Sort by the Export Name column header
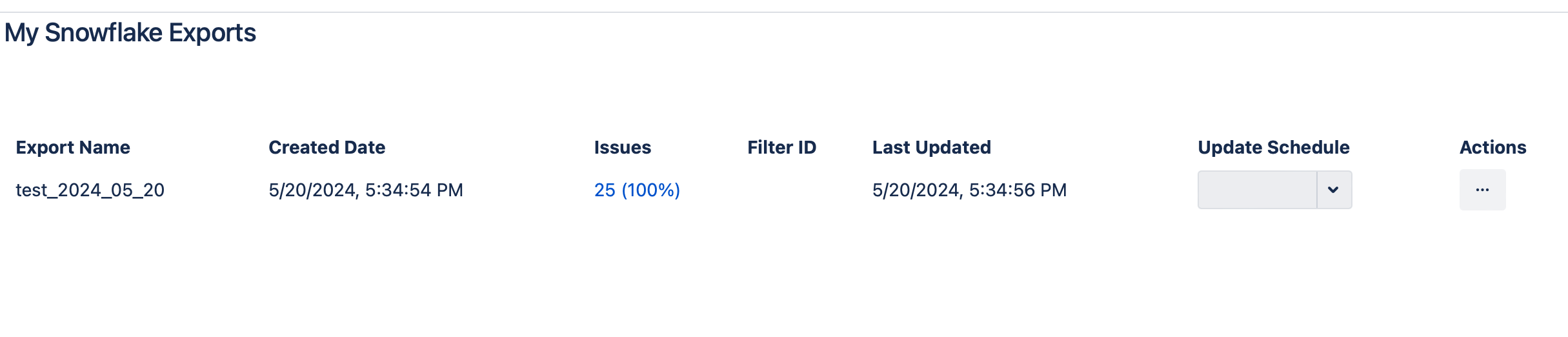 (73, 147)
